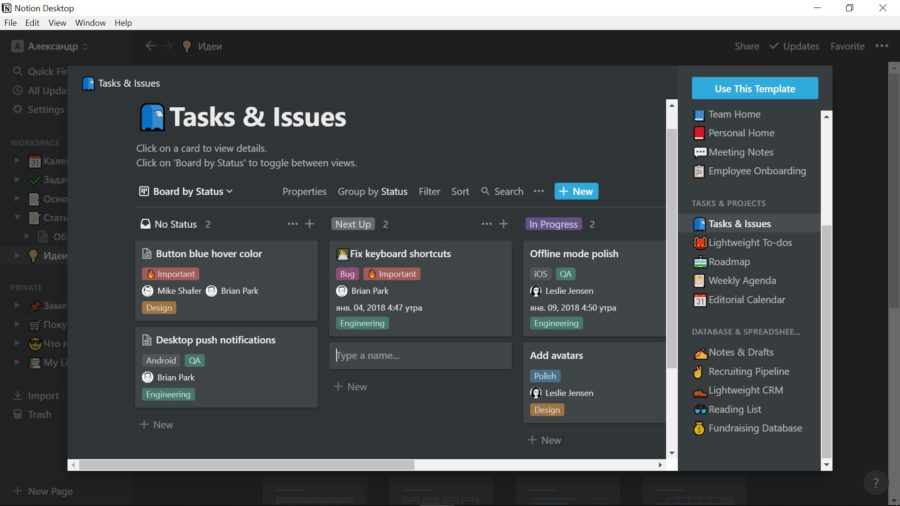Click the Team Home template icon
Screen dimensions: 900x506
point(699,115)
